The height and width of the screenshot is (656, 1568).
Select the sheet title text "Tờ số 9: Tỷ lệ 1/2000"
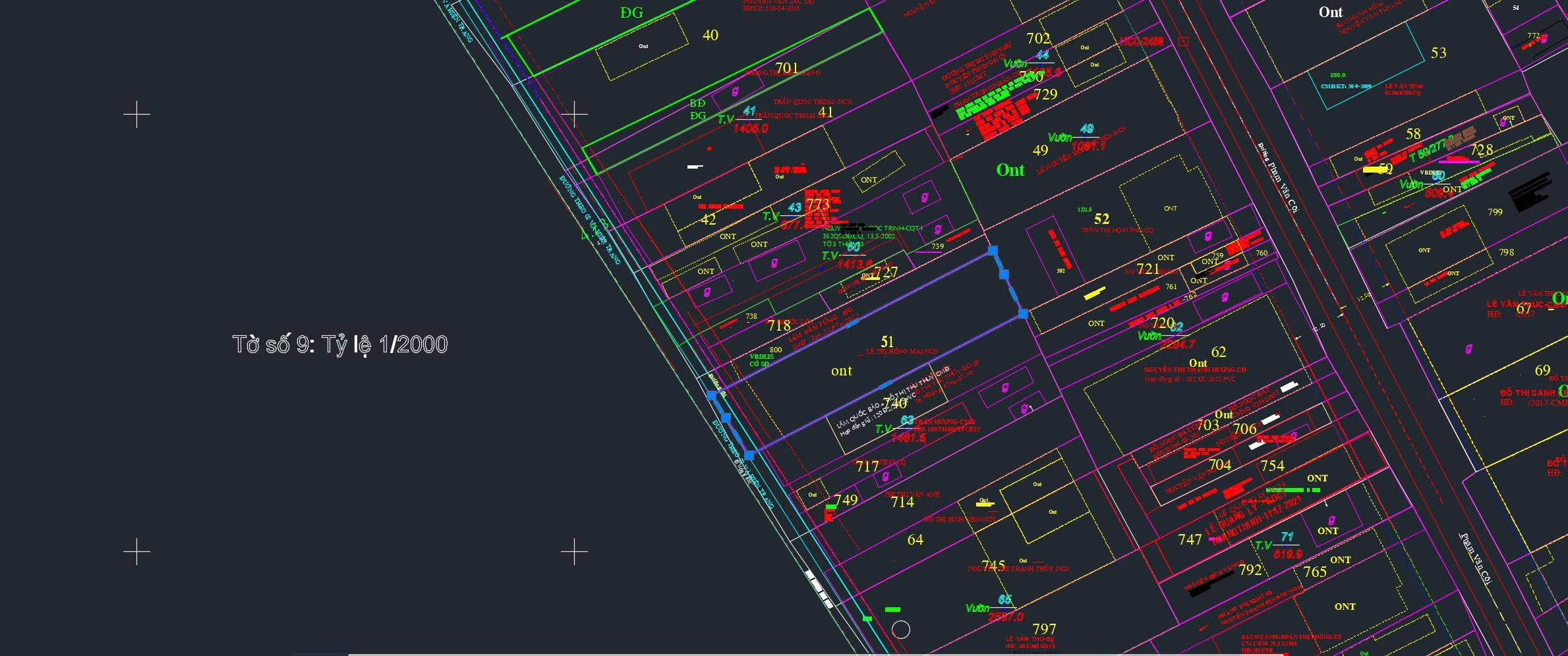click(339, 344)
